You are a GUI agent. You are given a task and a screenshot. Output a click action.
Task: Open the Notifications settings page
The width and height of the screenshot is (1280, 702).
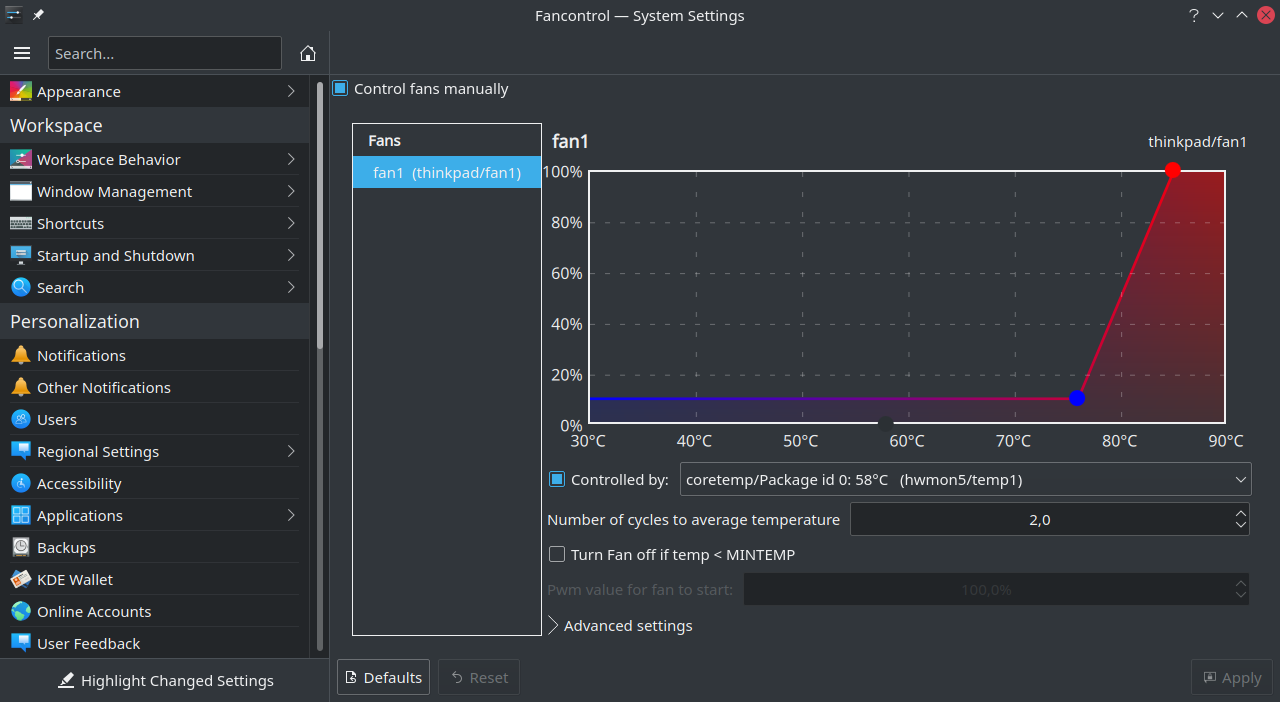[81, 355]
